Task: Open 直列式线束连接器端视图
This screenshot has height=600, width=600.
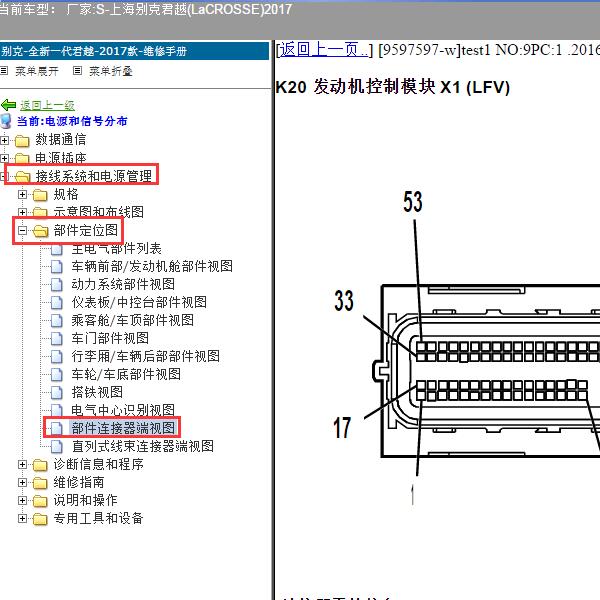Action: coord(142,446)
